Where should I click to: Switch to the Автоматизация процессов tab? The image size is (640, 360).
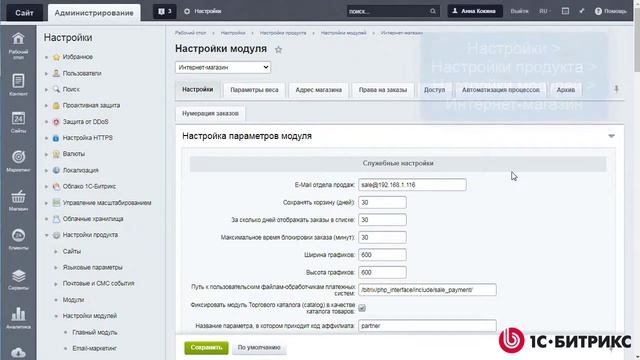[x=501, y=90]
